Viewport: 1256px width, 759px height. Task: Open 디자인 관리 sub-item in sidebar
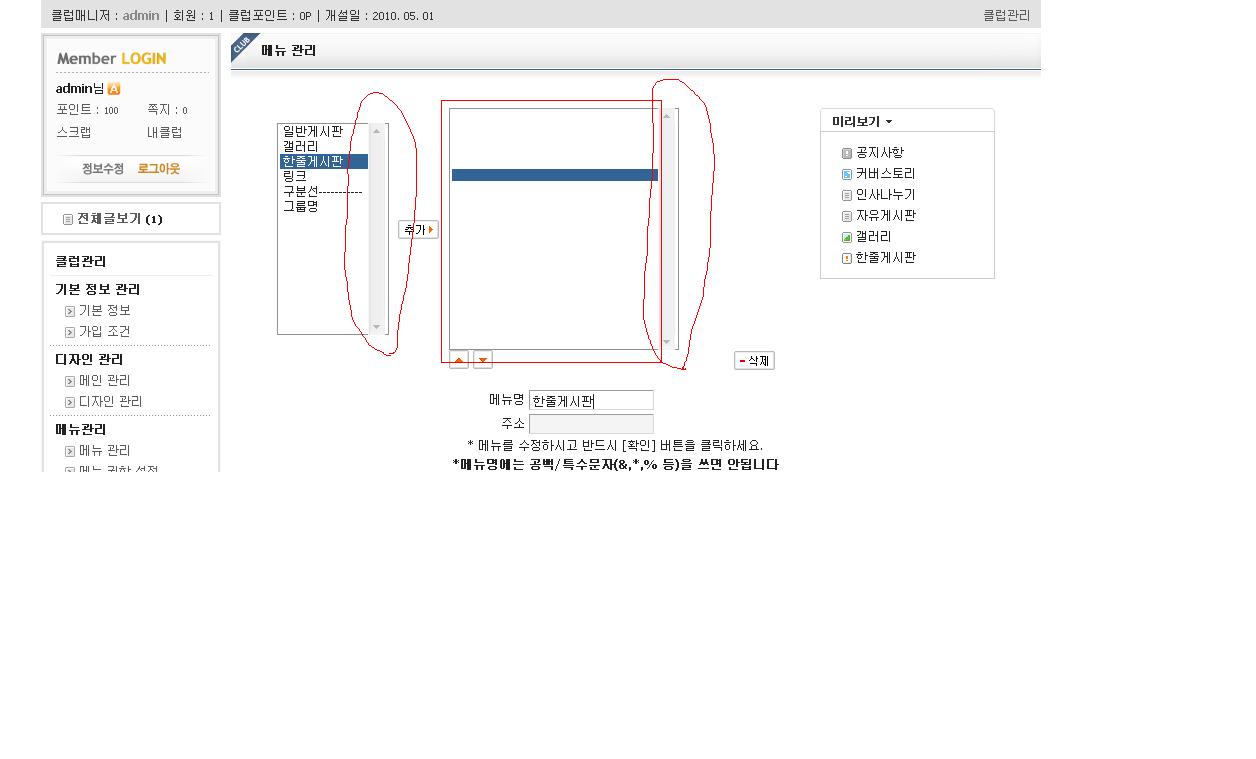click(111, 402)
